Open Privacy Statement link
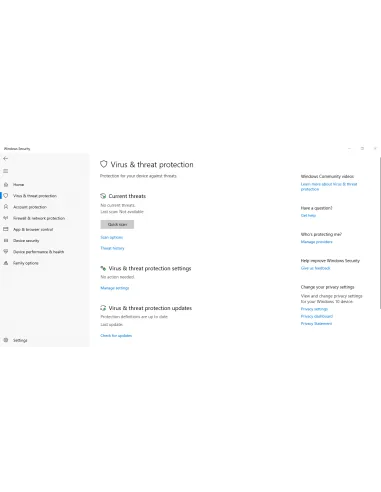This screenshot has height=492, width=381. 316,324
